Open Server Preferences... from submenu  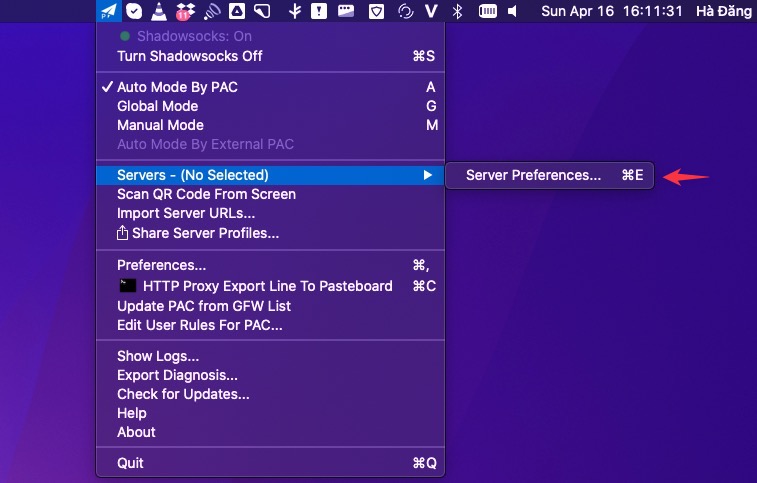click(x=549, y=175)
